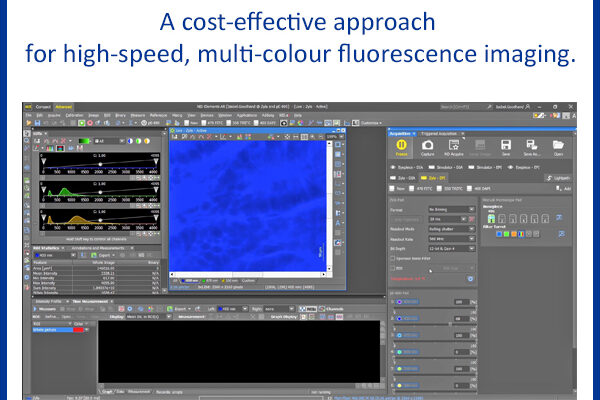This screenshot has height=400, width=600.
Task: Select the green filter turret swatch
Action: pyautogui.click(x=506, y=234)
